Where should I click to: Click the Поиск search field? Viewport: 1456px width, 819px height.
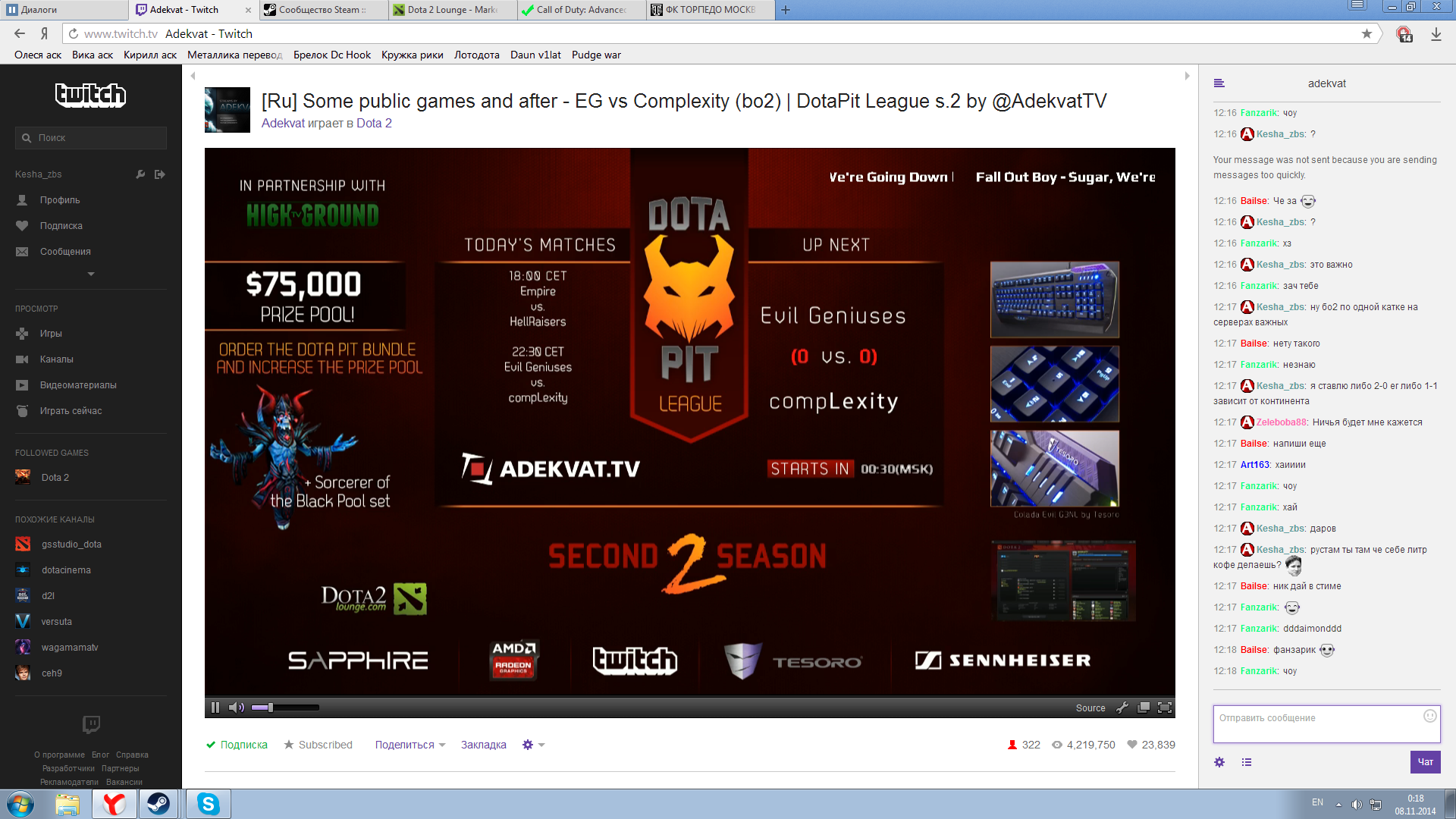tap(91, 138)
